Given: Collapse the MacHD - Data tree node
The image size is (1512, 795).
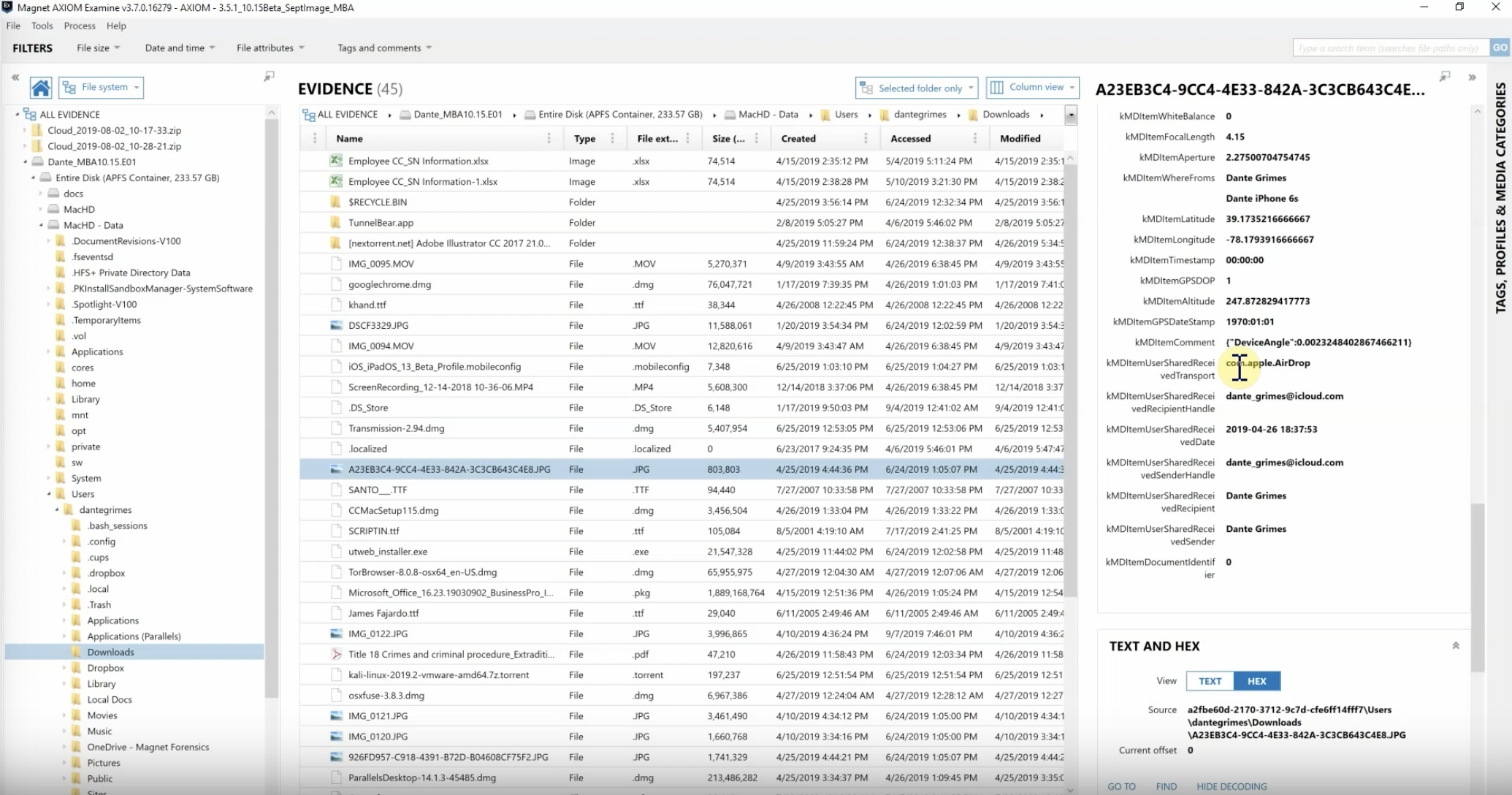Looking at the screenshot, I should pyautogui.click(x=41, y=225).
